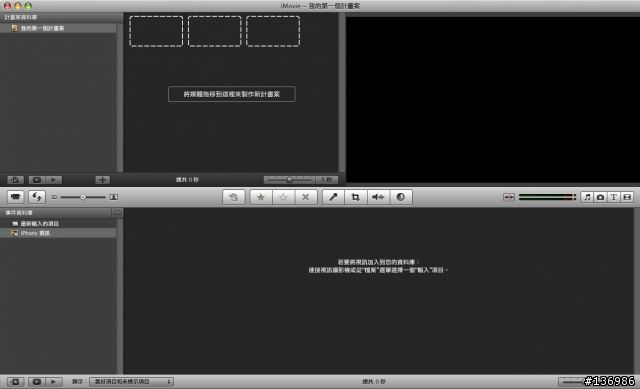640x389 pixels.
Task: Play event full screen from bottom bar
Action: pos(37,382)
